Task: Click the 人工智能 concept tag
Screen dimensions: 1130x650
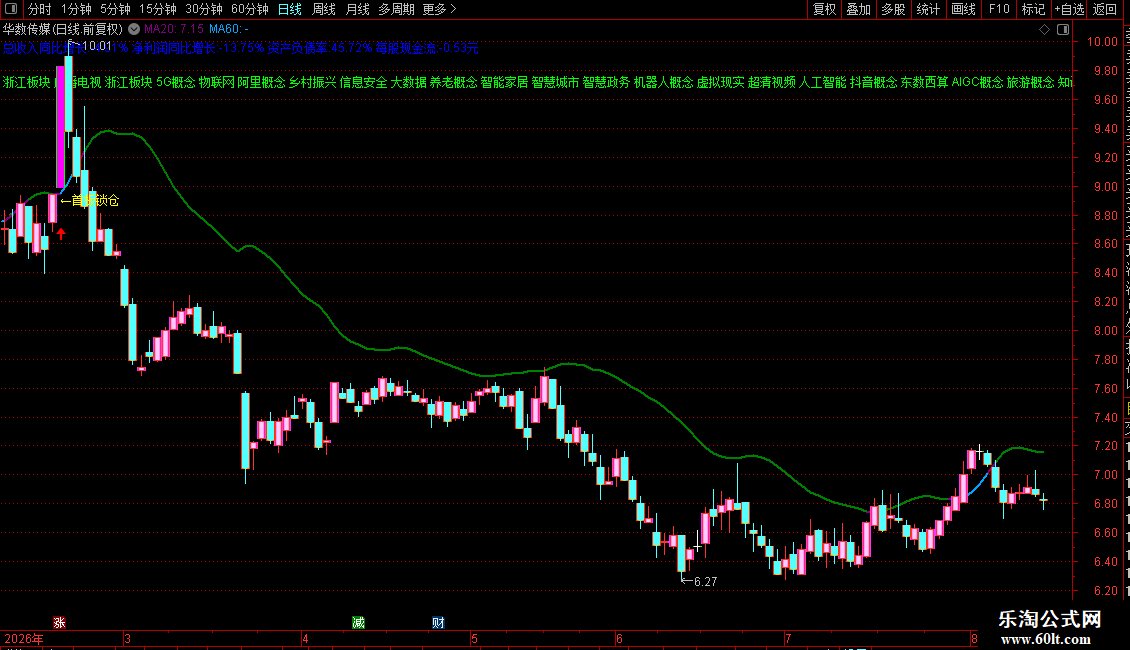Action: coord(822,82)
